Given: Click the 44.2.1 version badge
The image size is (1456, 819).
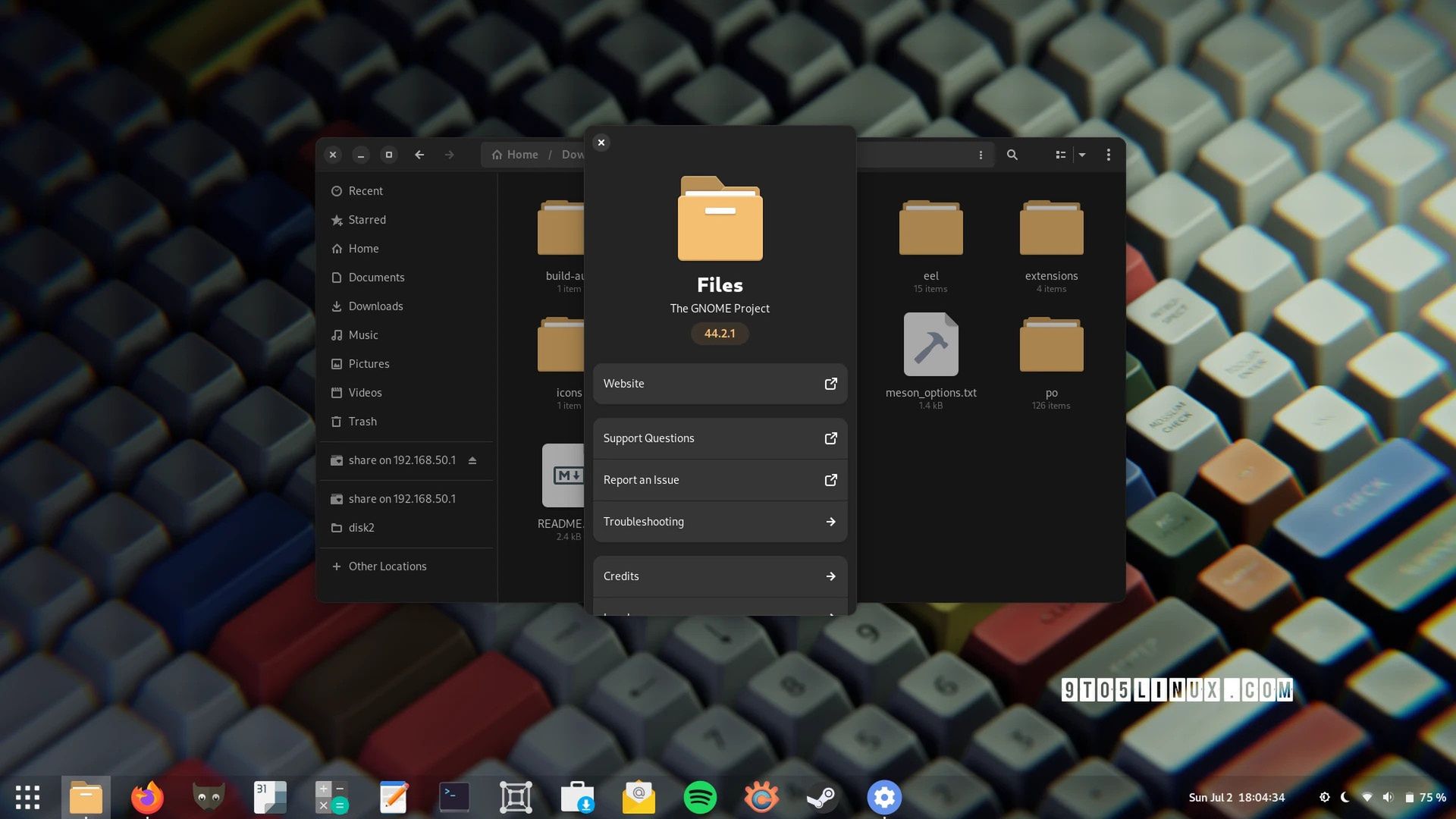Looking at the screenshot, I should (719, 334).
